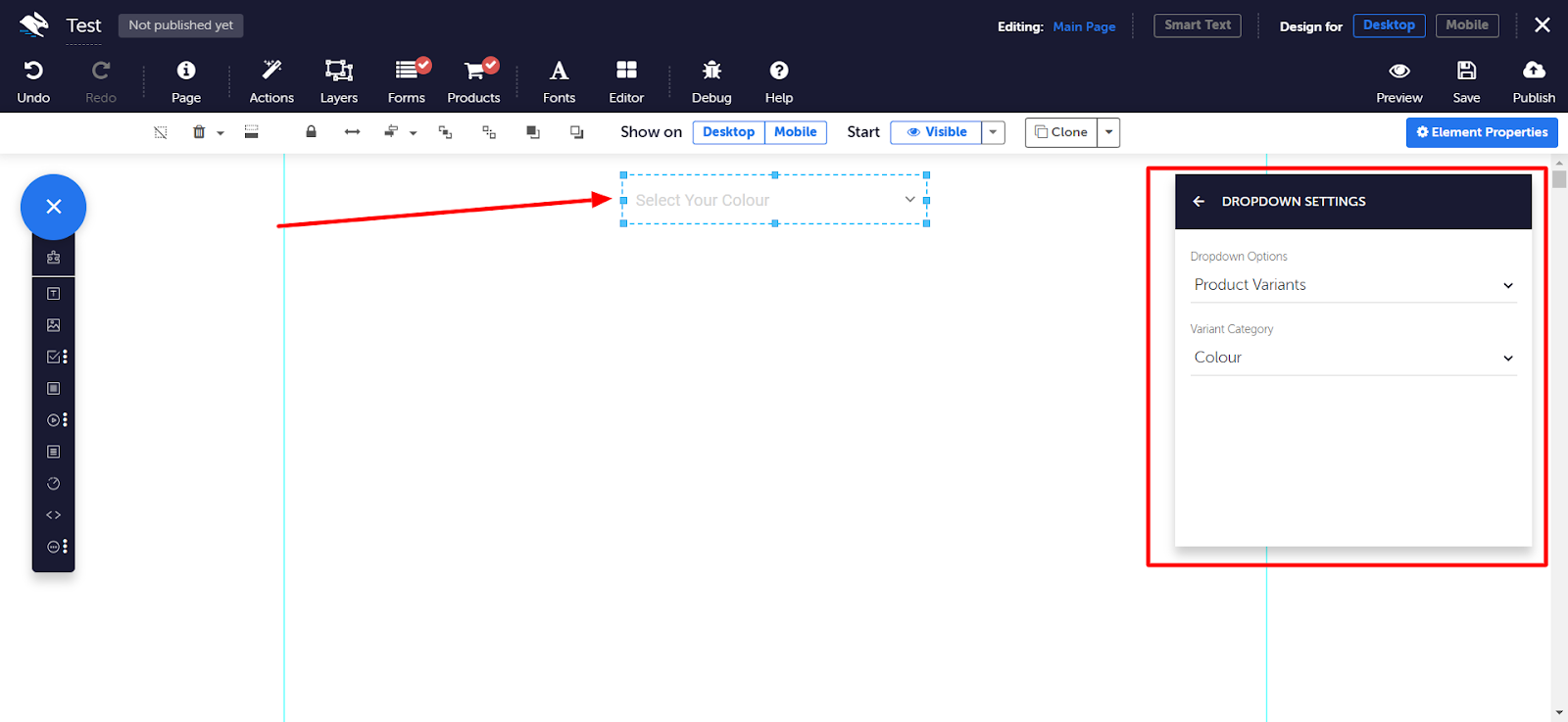Image resolution: width=1568 pixels, height=722 pixels.
Task: Add custom code element from sidebar
Action: click(x=54, y=515)
